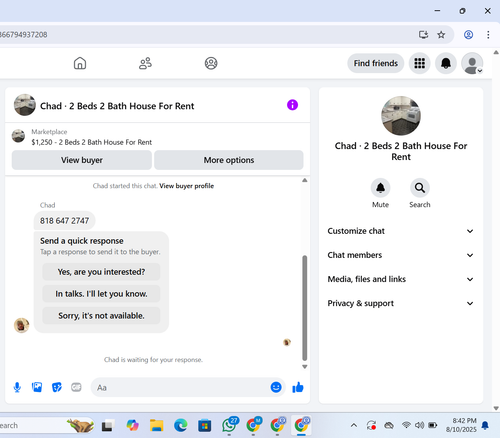Click the large listing photo in the right panel
This screenshot has height=438, width=500.
pyautogui.click(x=401, y=116)
